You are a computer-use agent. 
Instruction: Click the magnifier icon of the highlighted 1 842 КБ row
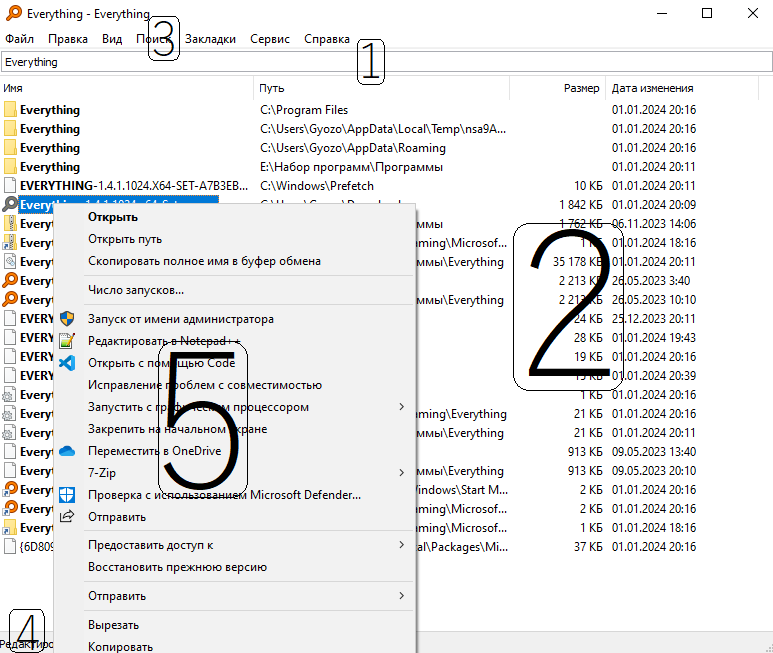10,204
